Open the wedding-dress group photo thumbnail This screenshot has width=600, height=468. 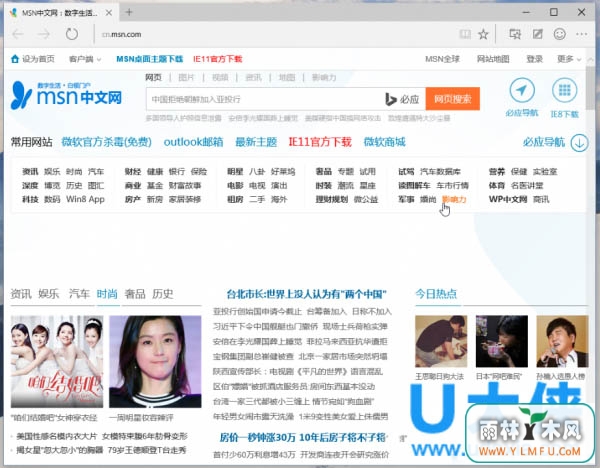click(x=57, y=361)
